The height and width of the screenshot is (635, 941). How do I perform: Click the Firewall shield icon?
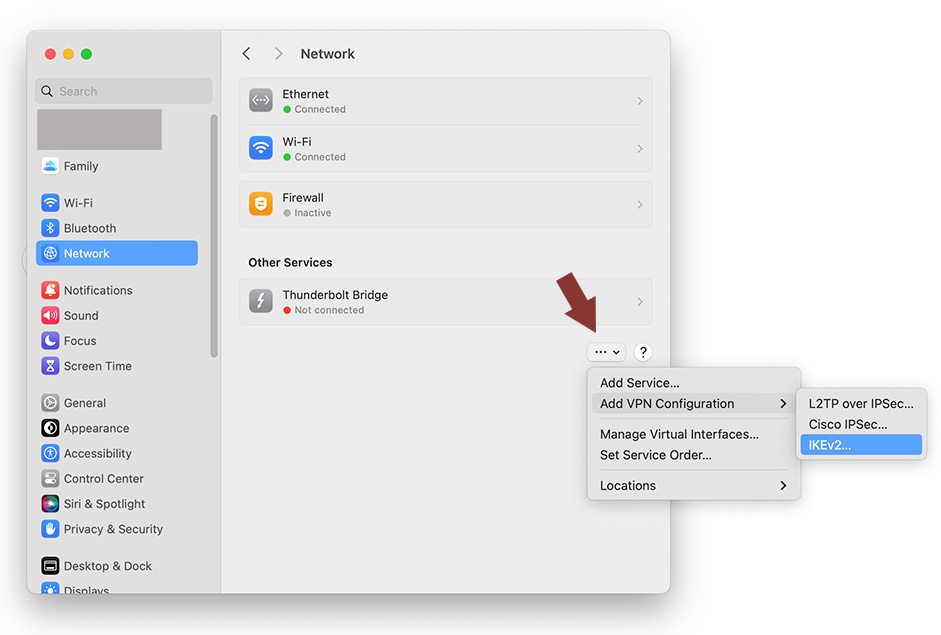click(x=260, y=204)
